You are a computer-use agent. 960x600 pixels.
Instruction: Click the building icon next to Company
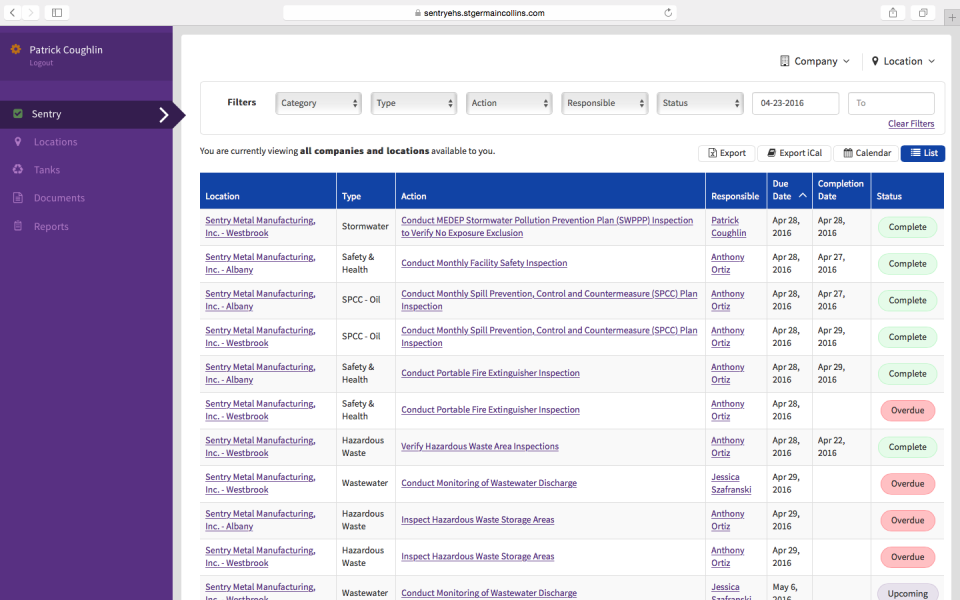(x=784, y=61)
